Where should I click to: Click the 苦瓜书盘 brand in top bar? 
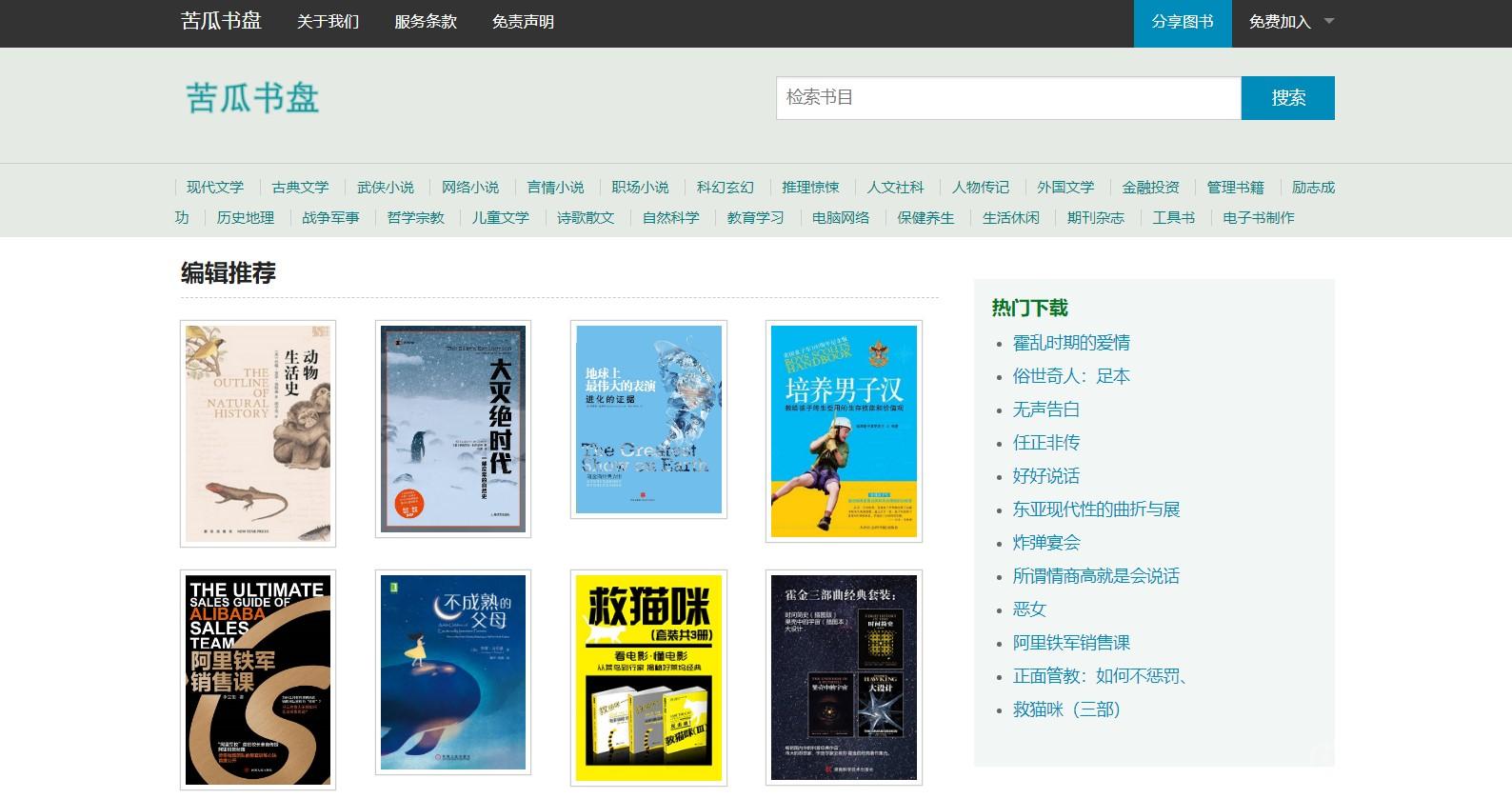click(221, 21)
